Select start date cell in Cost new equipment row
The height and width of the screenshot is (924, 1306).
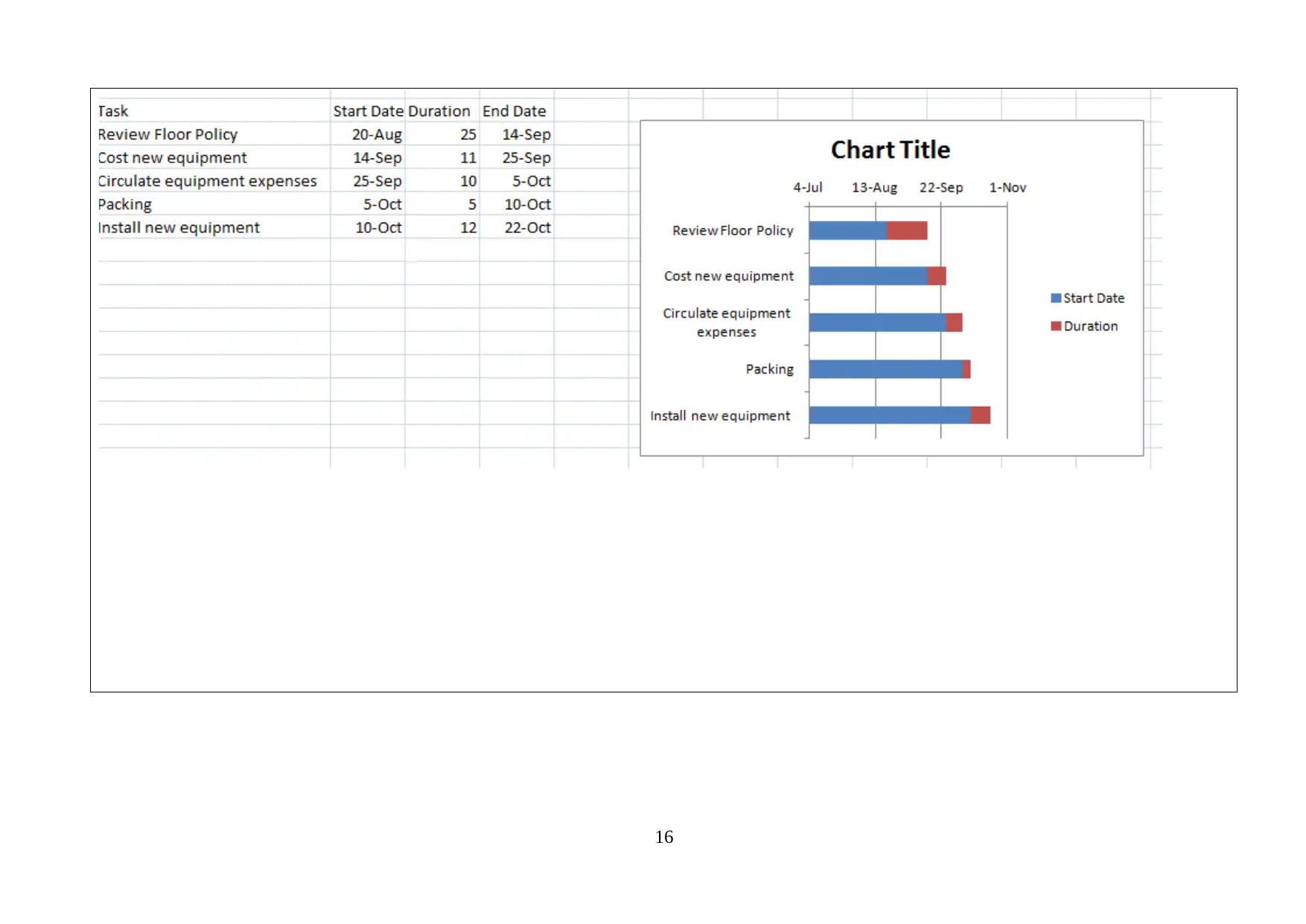(368, 157)
